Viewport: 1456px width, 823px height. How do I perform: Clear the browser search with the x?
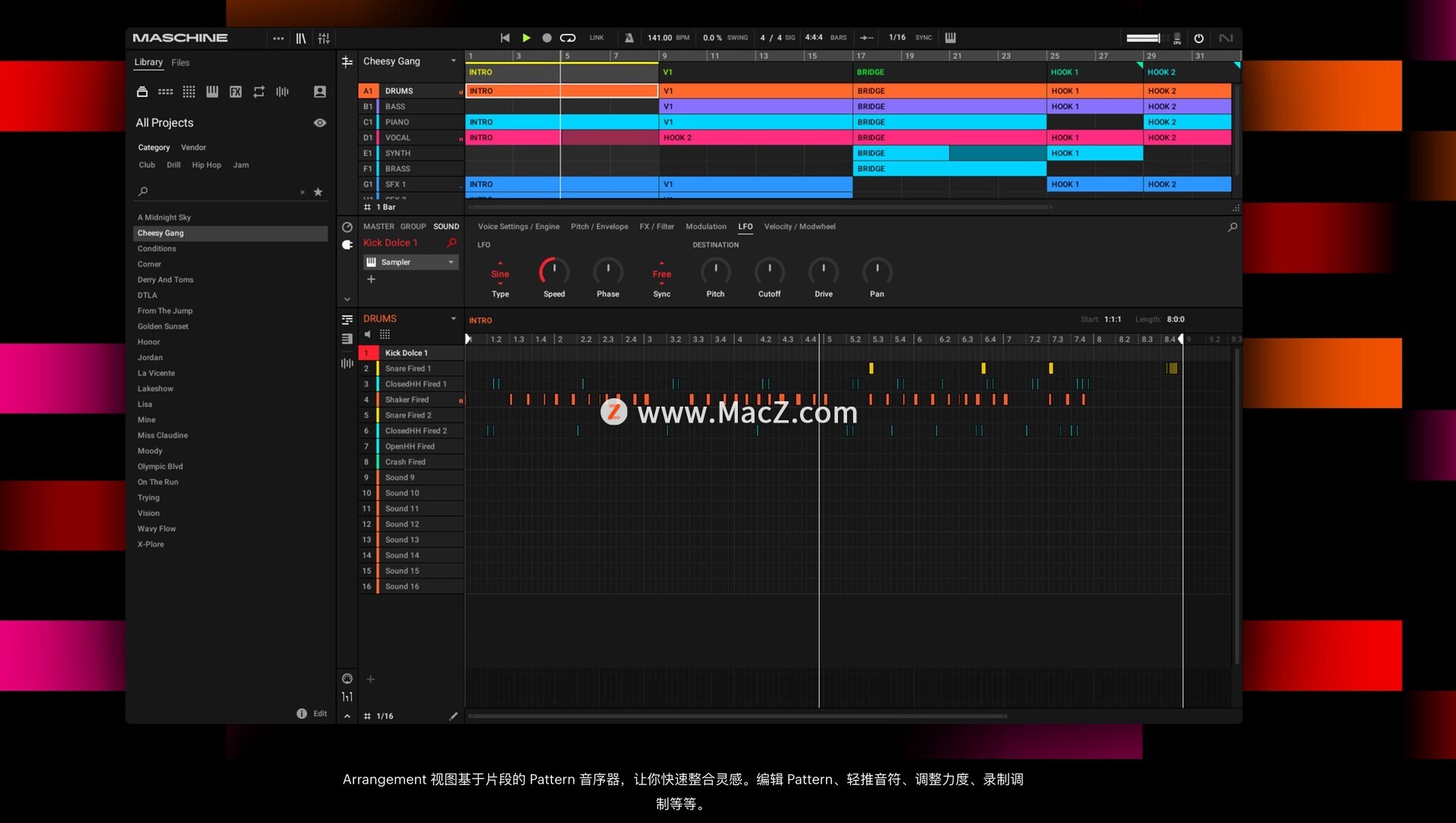click(303, 192)
